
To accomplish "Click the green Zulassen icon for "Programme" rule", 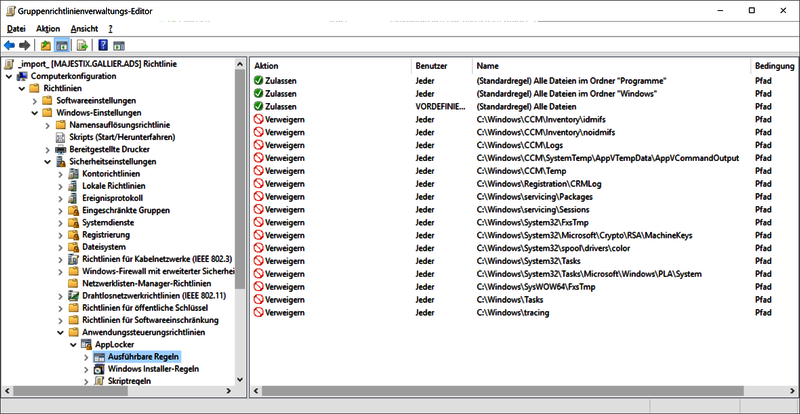I will (259, 81).
